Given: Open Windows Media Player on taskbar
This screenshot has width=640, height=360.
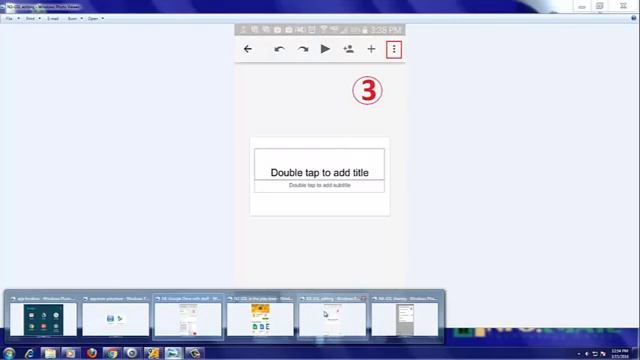Looking at the screenshot, I should [70, 353].
